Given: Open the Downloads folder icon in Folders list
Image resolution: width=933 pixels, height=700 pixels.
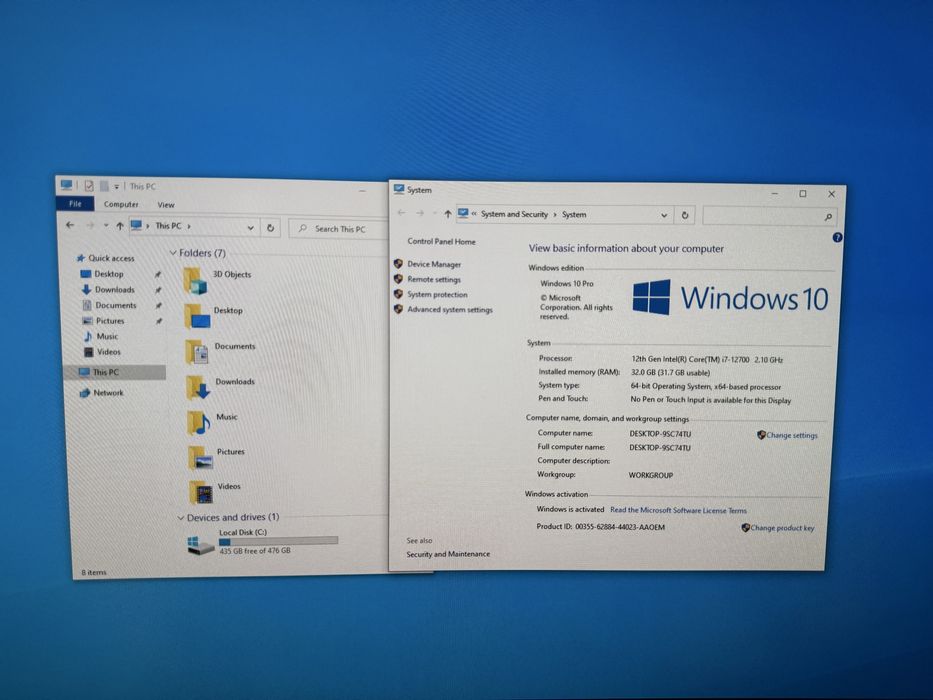Looking at the screenshot, I should tap(197, 387).
